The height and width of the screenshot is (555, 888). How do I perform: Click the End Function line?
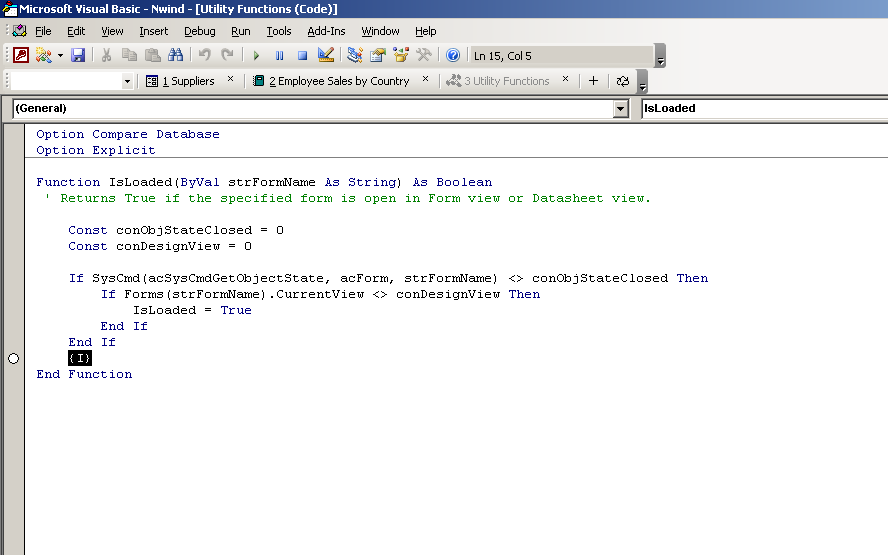coord(84,374)
